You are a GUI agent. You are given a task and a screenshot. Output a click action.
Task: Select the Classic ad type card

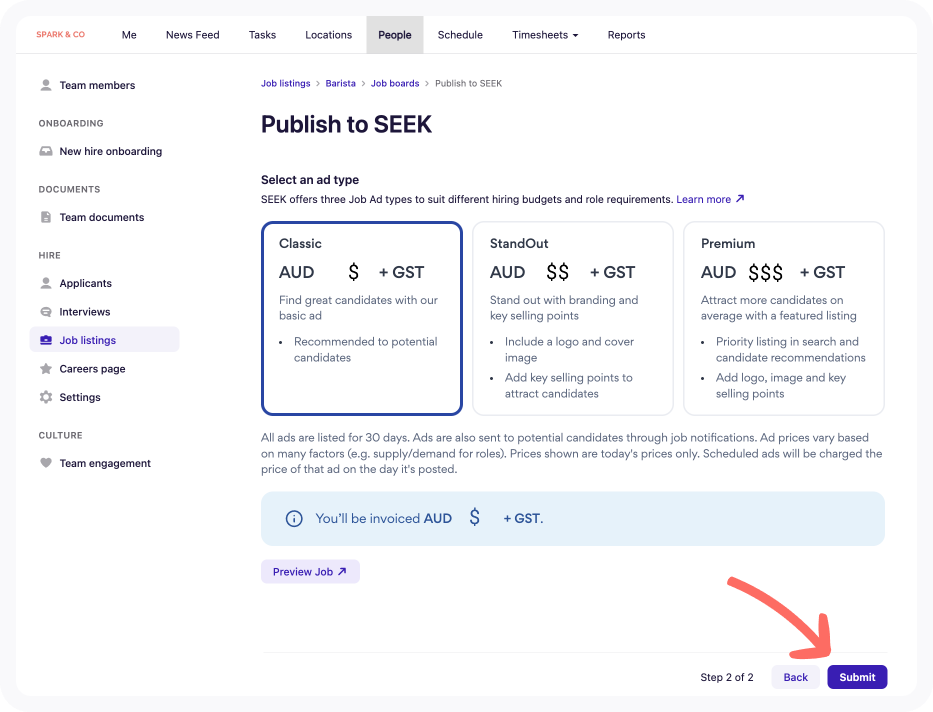[362, 318]
